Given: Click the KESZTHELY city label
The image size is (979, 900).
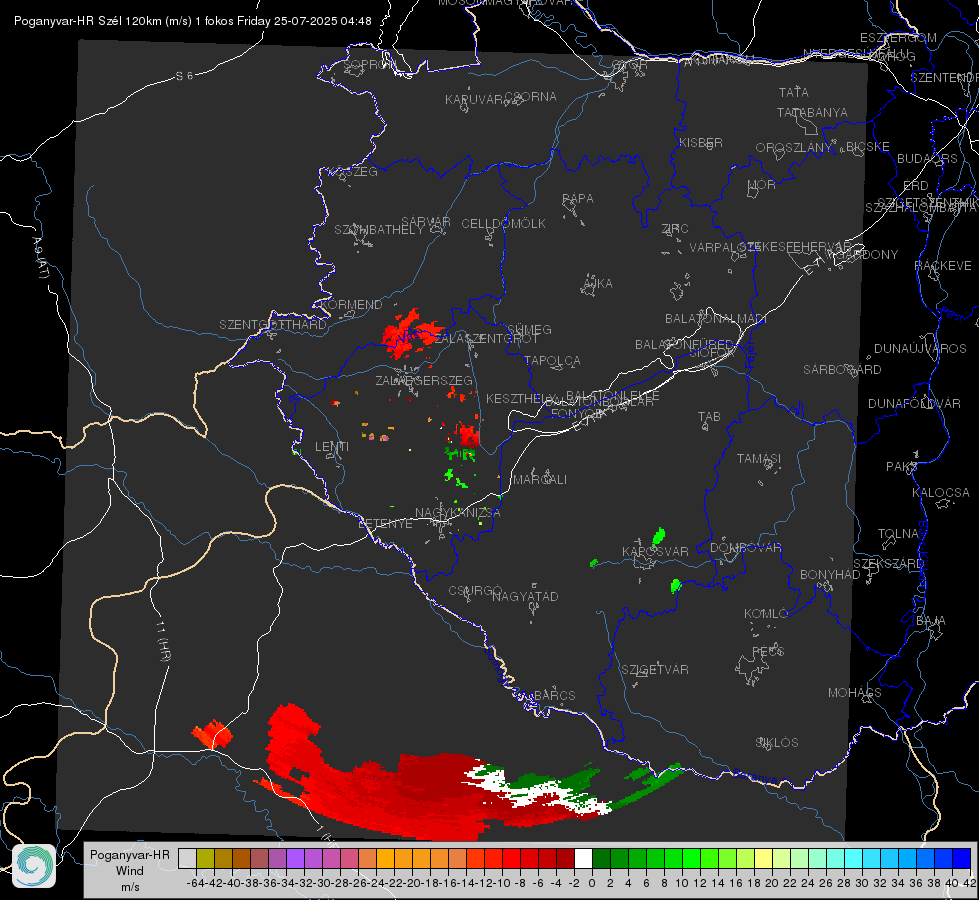Looking at the screenshot, I should pos(520,398).
